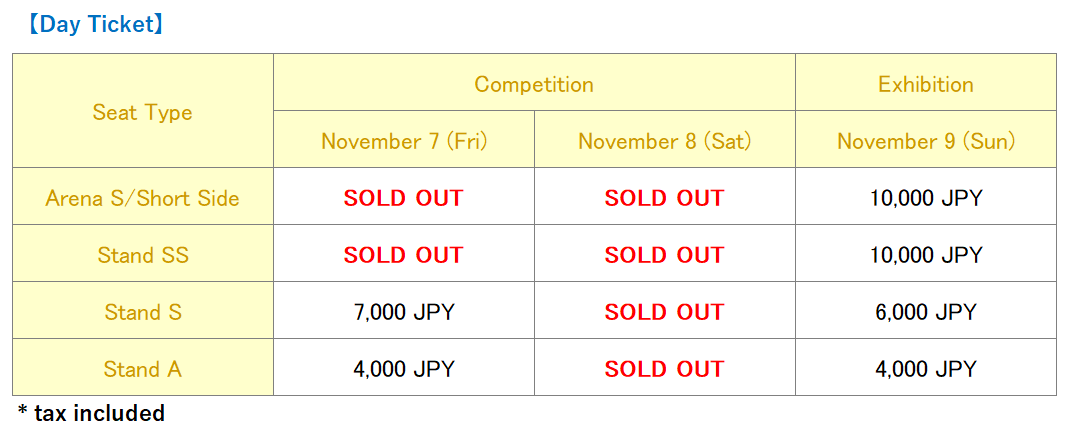
Task: Select the Seat Type header cell
Action: tap(142, 112)
